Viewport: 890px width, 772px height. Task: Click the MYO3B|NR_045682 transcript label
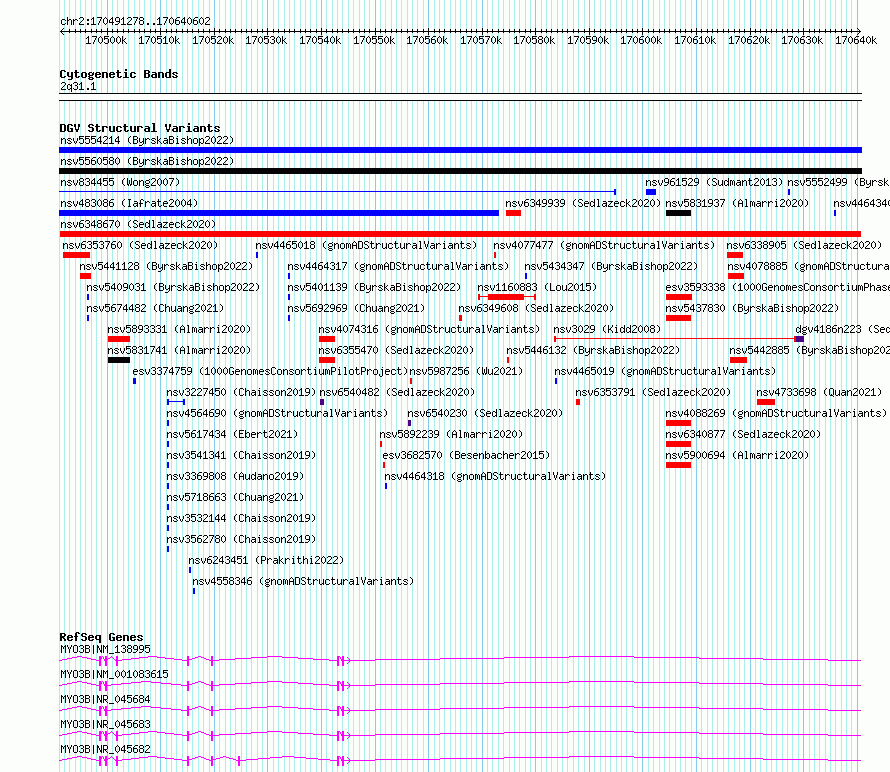tap(106, 749)
